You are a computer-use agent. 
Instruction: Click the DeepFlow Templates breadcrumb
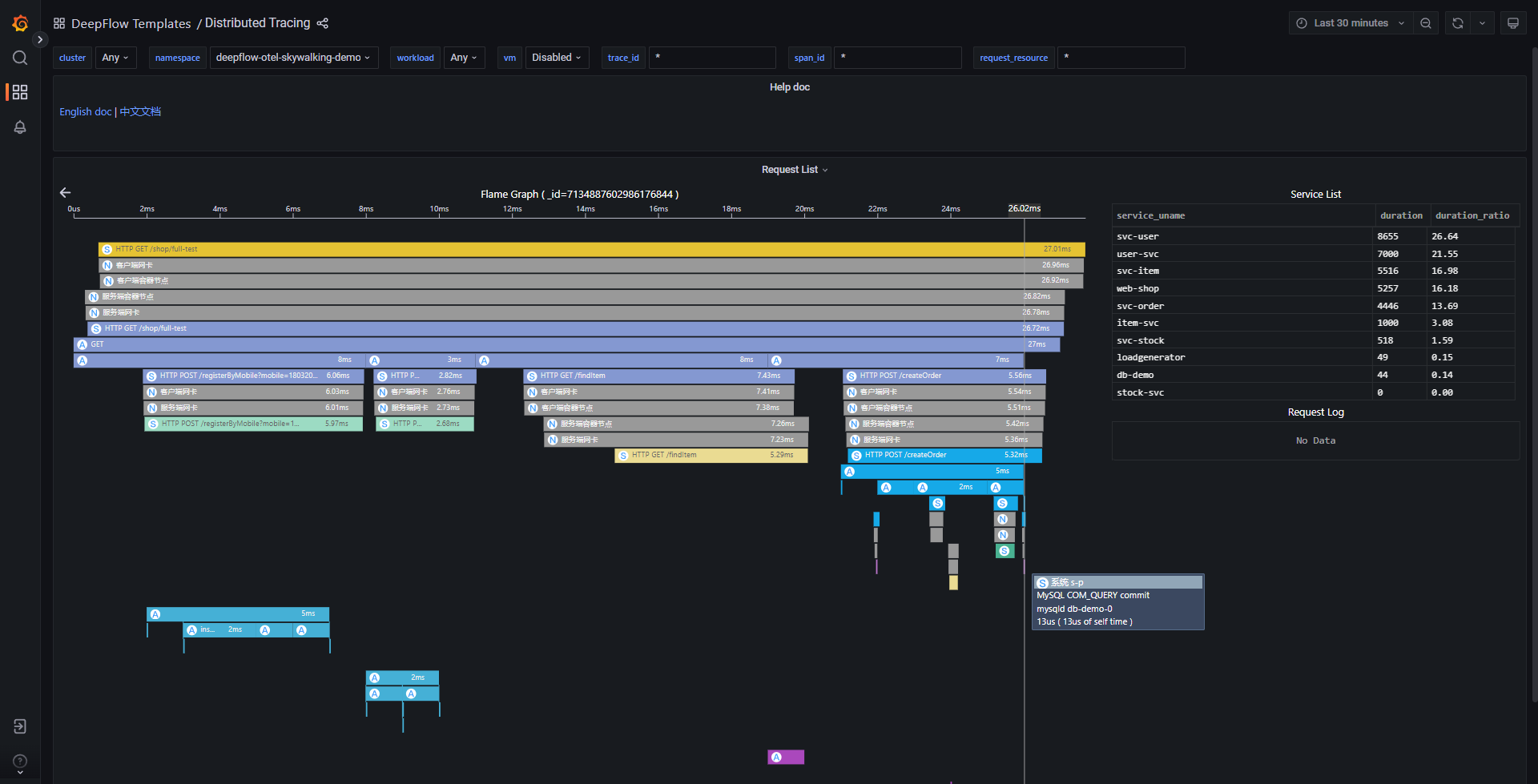(x=131, y=23)
